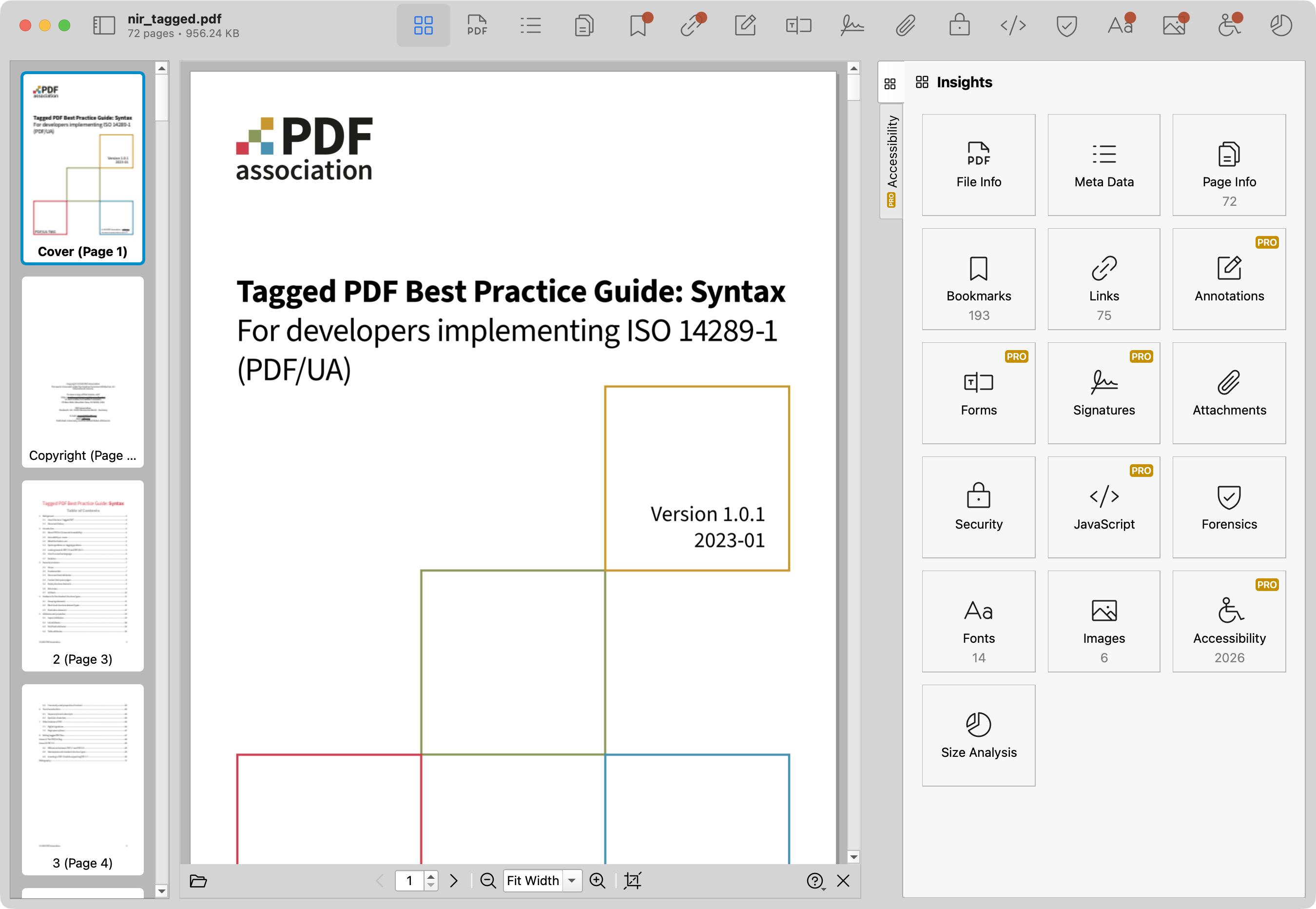Click the Insights panel heading
Image resolution: width=1316 pixels, height=909 pixels.
(964, 82)
